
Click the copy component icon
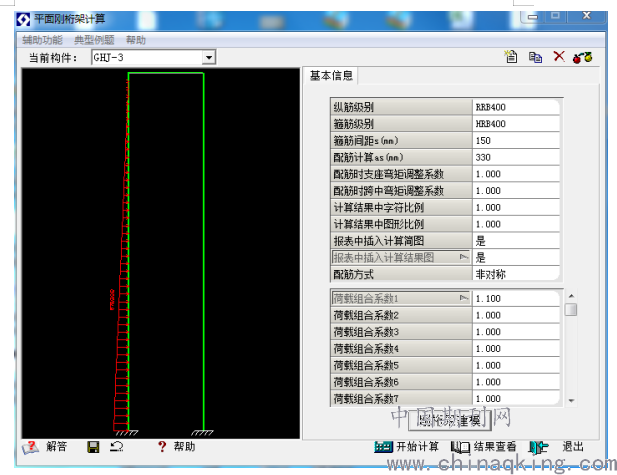(x=536, y=58)
